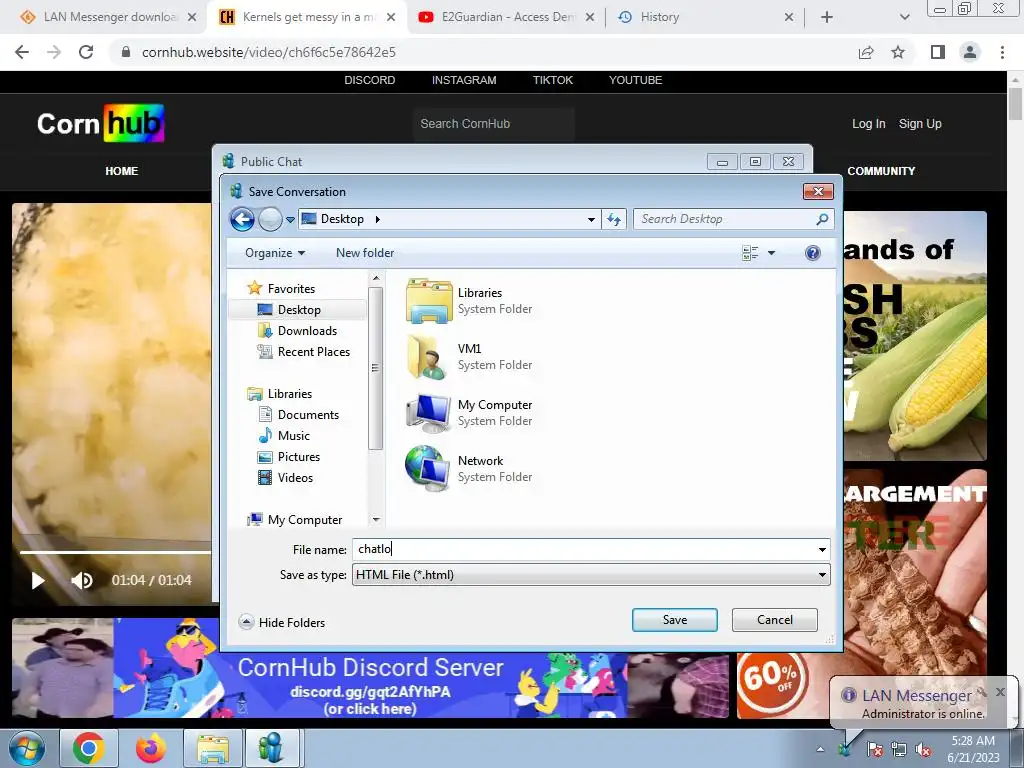
Task: Click the refresh button beside the Desktop address bar
Action: click(x=614, y=219)
